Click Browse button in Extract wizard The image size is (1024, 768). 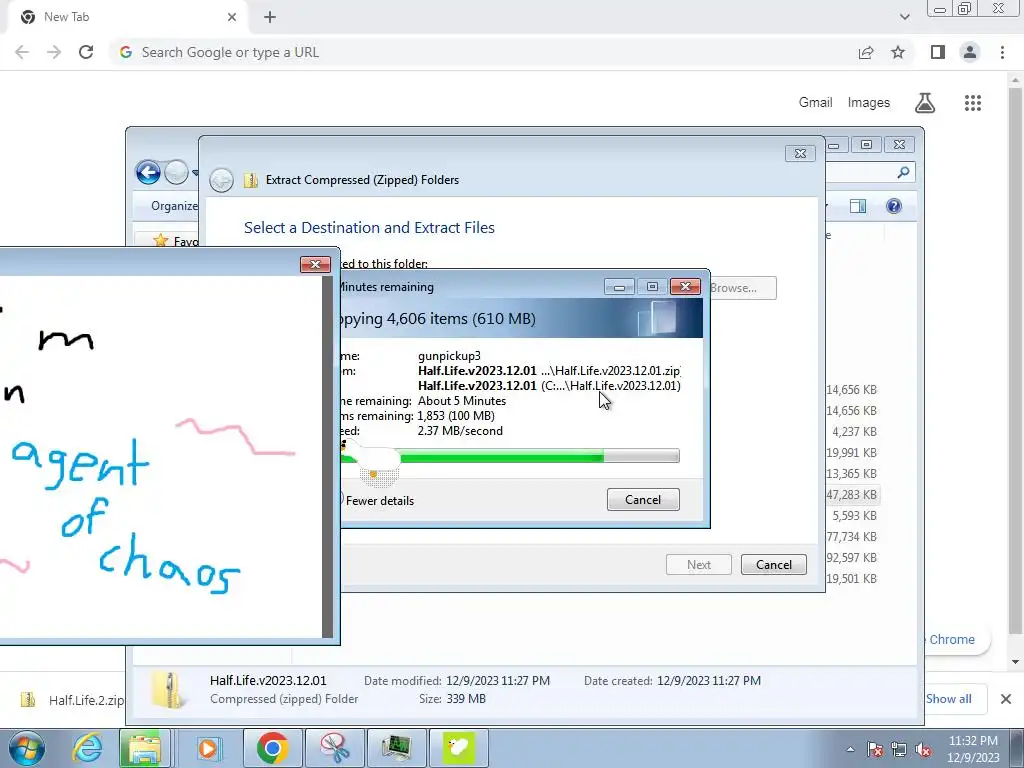741,288
